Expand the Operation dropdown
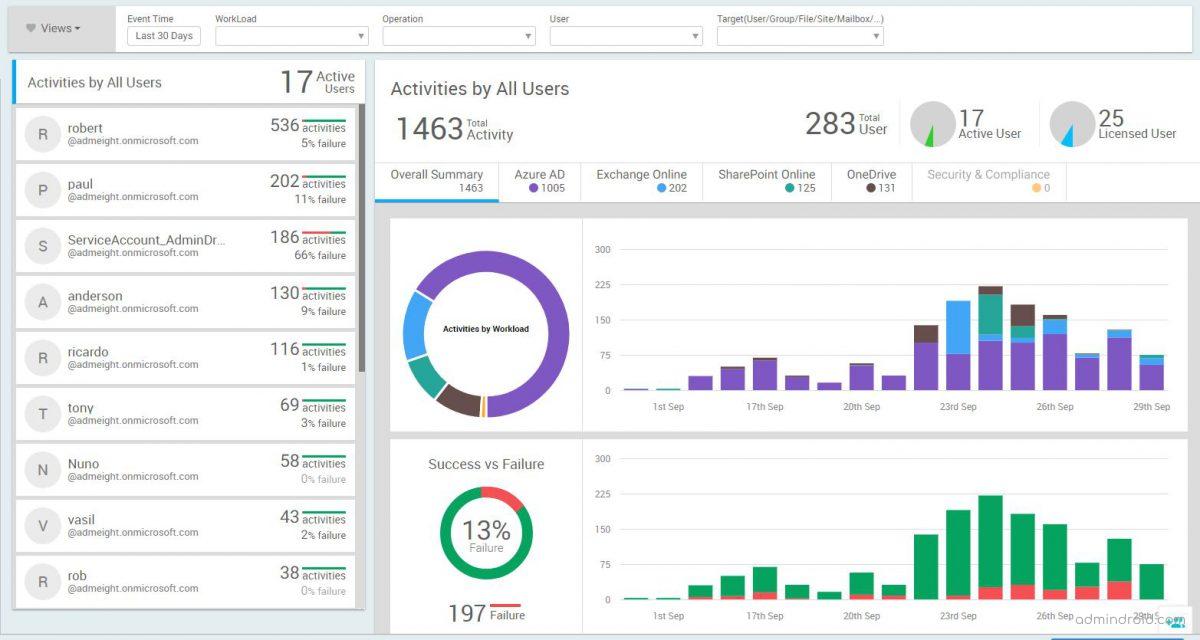Image resolution: width=1200 pixels, height=640 pixels. pyautogui.click(x=459, y=36)
